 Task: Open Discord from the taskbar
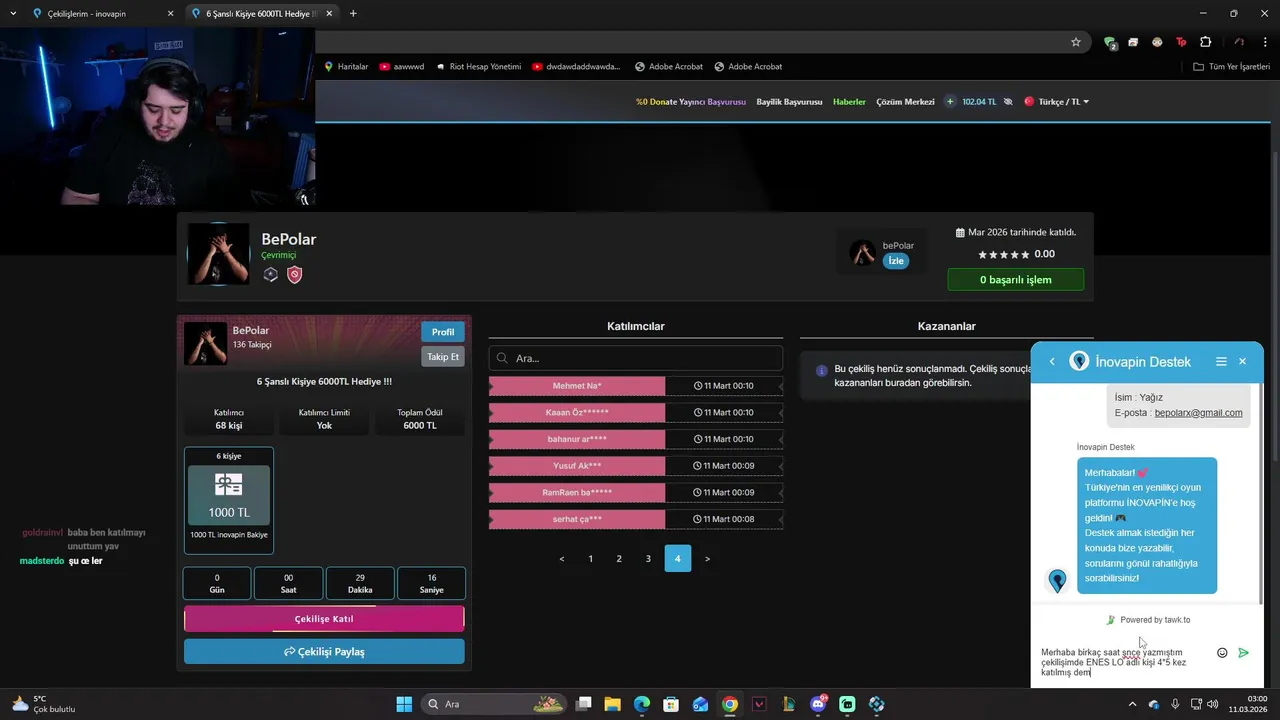pos(818,704)
